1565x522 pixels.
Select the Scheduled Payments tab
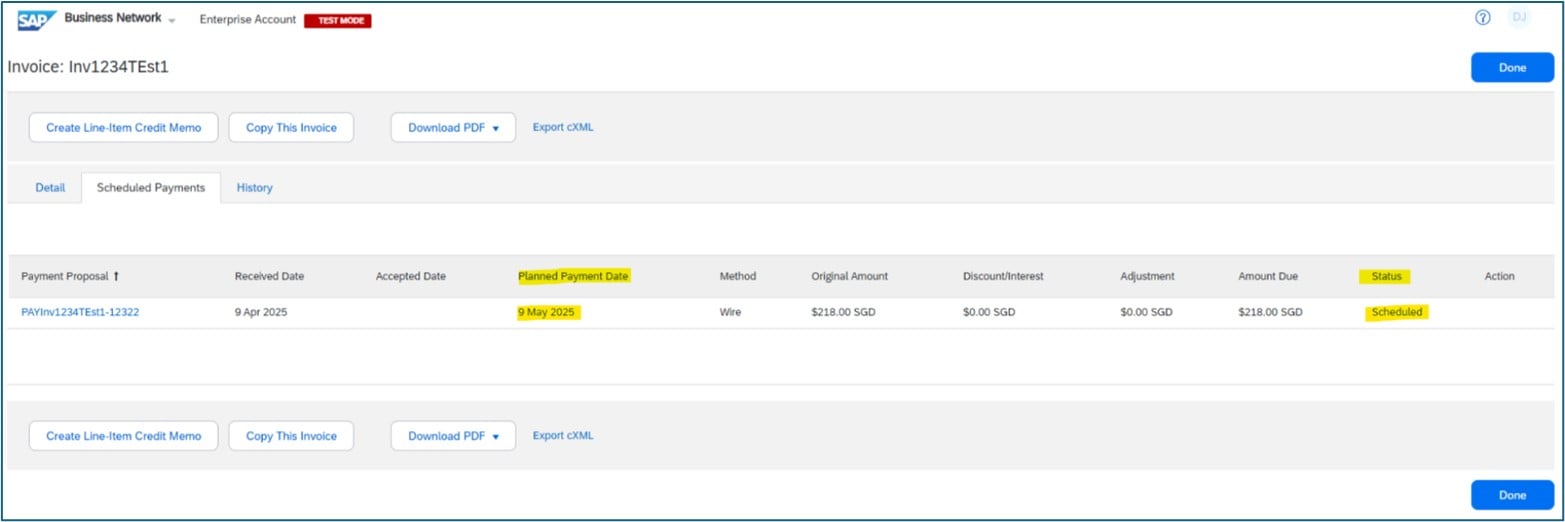point(151,188)
